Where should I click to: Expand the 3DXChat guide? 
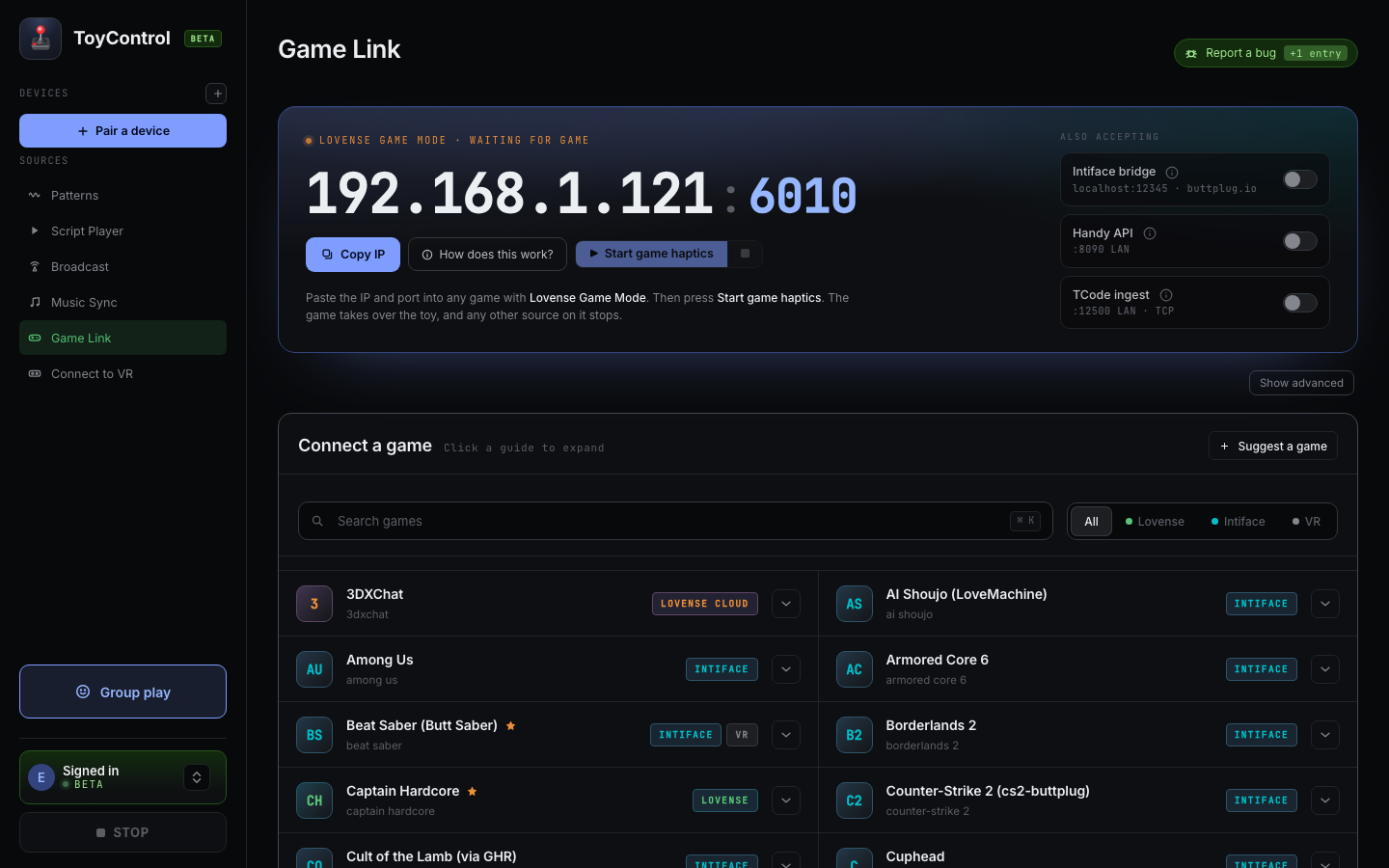click(x=786, y=604)
